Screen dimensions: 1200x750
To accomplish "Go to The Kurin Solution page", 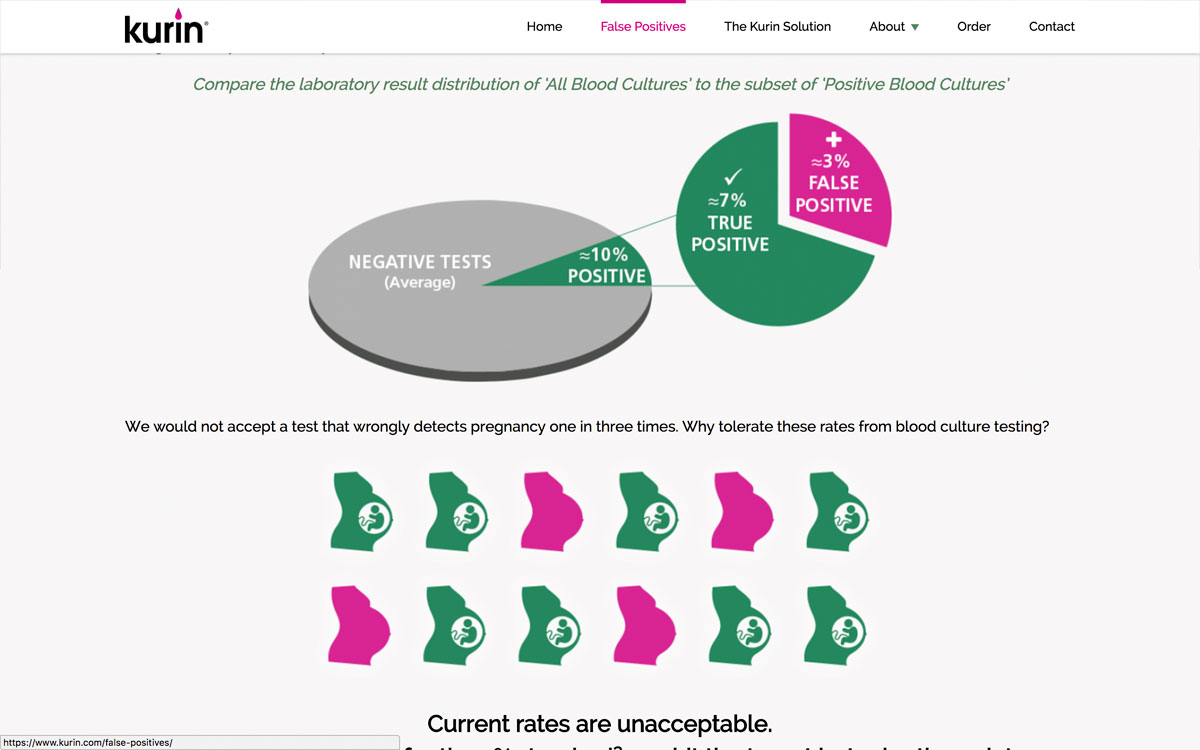I will click(777, 27).
